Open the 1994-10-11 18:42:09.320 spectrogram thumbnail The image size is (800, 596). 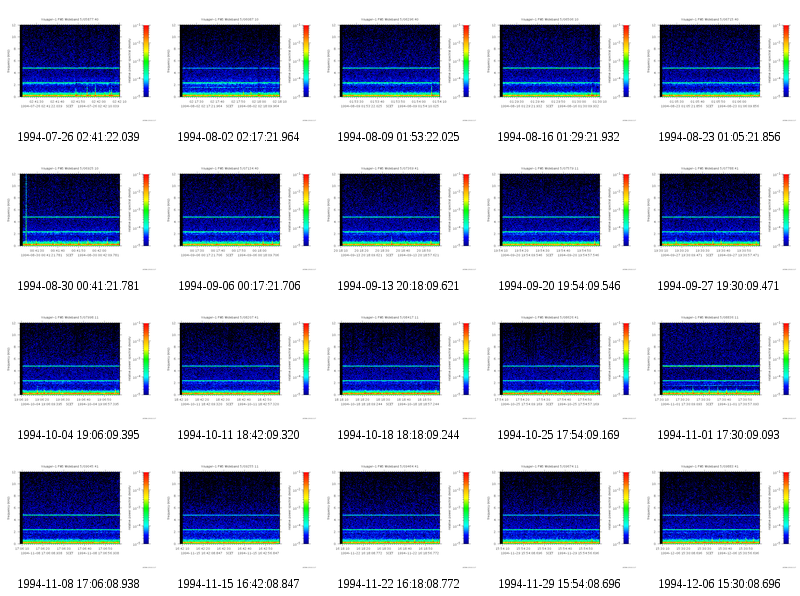[239, 367]
